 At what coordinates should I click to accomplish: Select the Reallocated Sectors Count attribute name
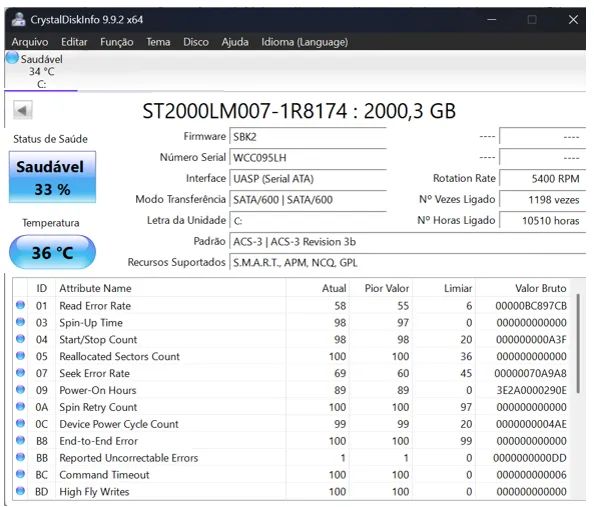point(119,357)
